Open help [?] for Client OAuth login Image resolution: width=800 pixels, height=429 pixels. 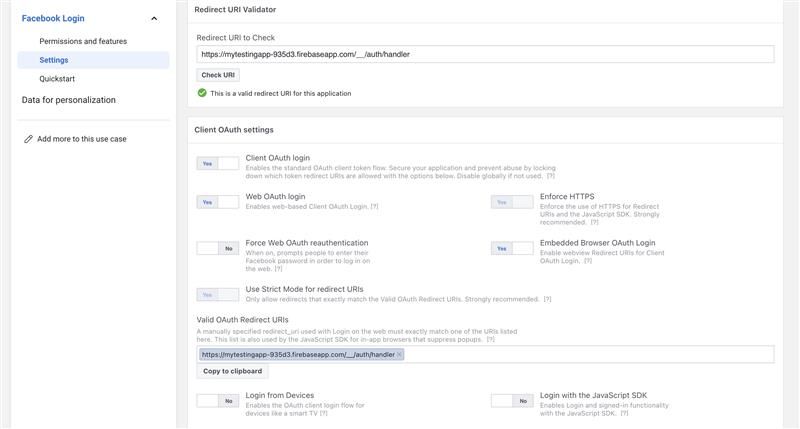click(551, 176)
